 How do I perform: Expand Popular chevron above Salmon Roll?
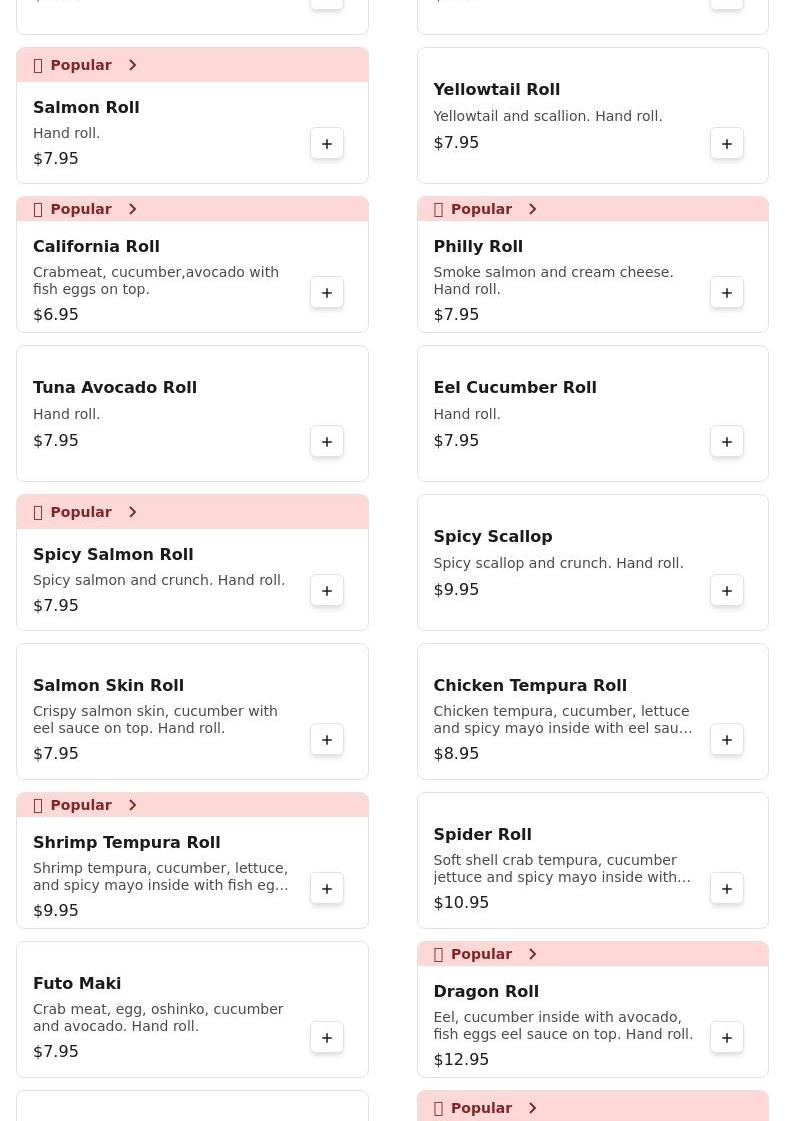click(x=132, y=65)
